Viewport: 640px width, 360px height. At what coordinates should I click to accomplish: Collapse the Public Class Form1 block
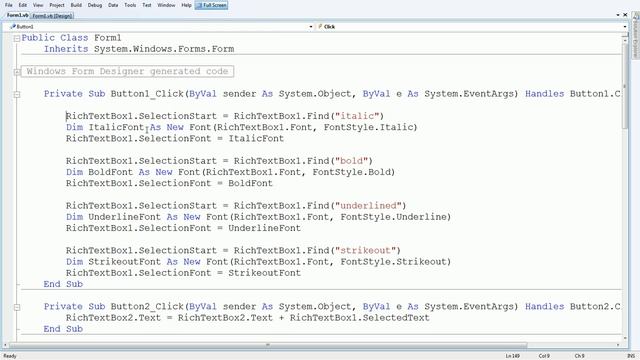17,38
